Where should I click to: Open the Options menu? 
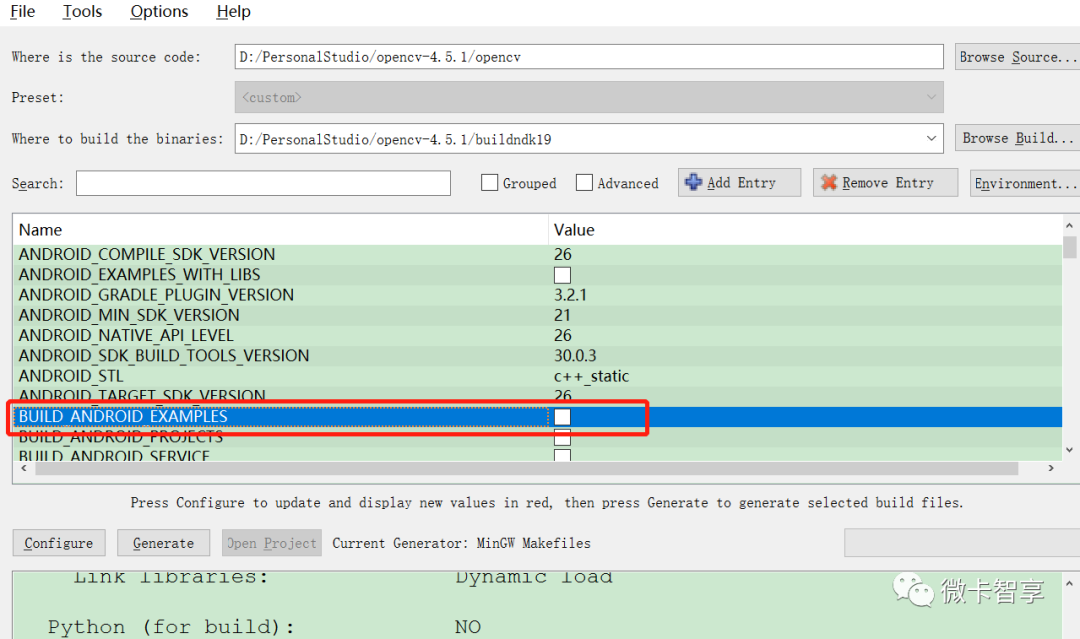coord(159,12)
